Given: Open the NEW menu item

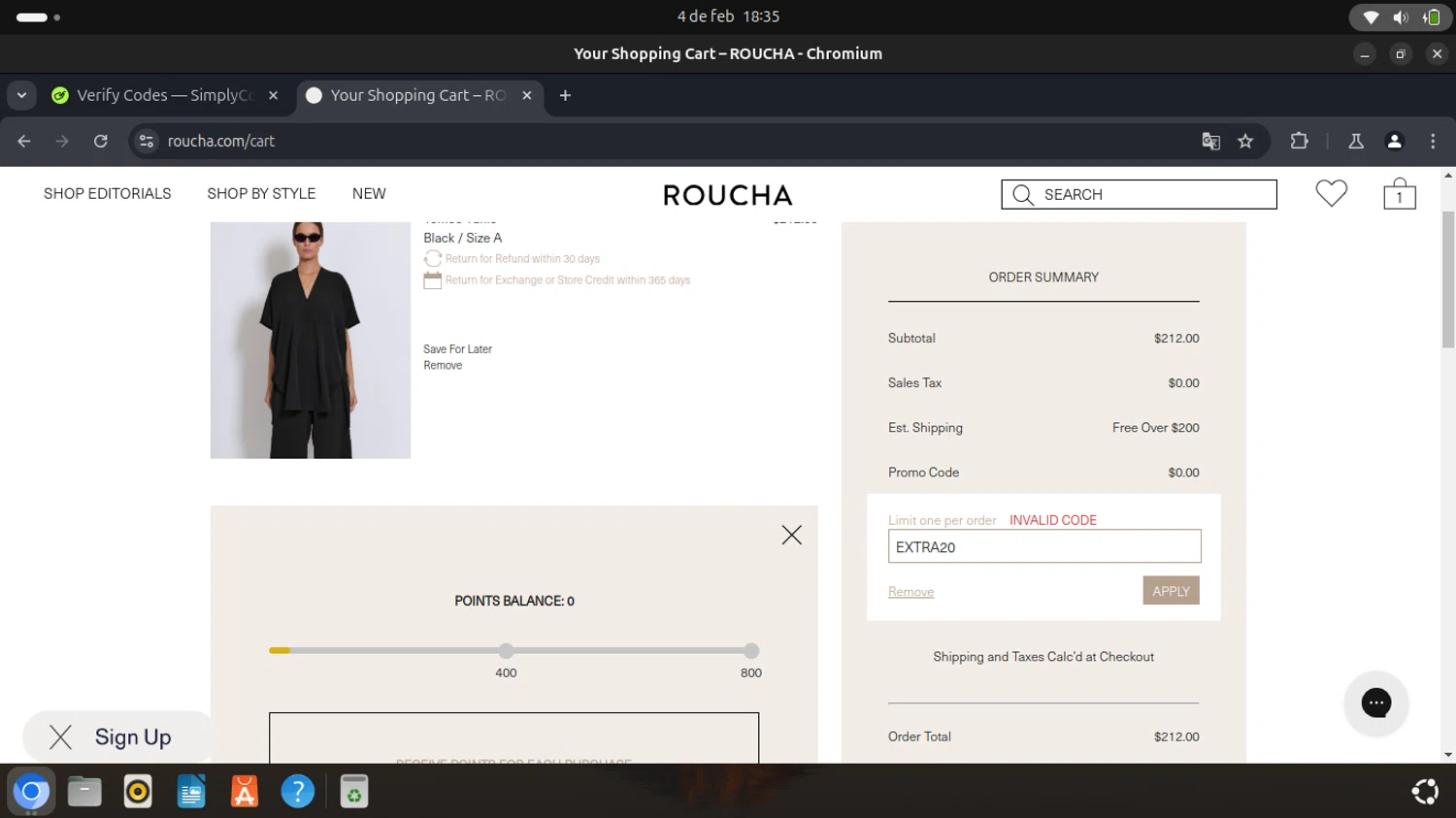Looking at the screenshot, I should pos(369,194).
